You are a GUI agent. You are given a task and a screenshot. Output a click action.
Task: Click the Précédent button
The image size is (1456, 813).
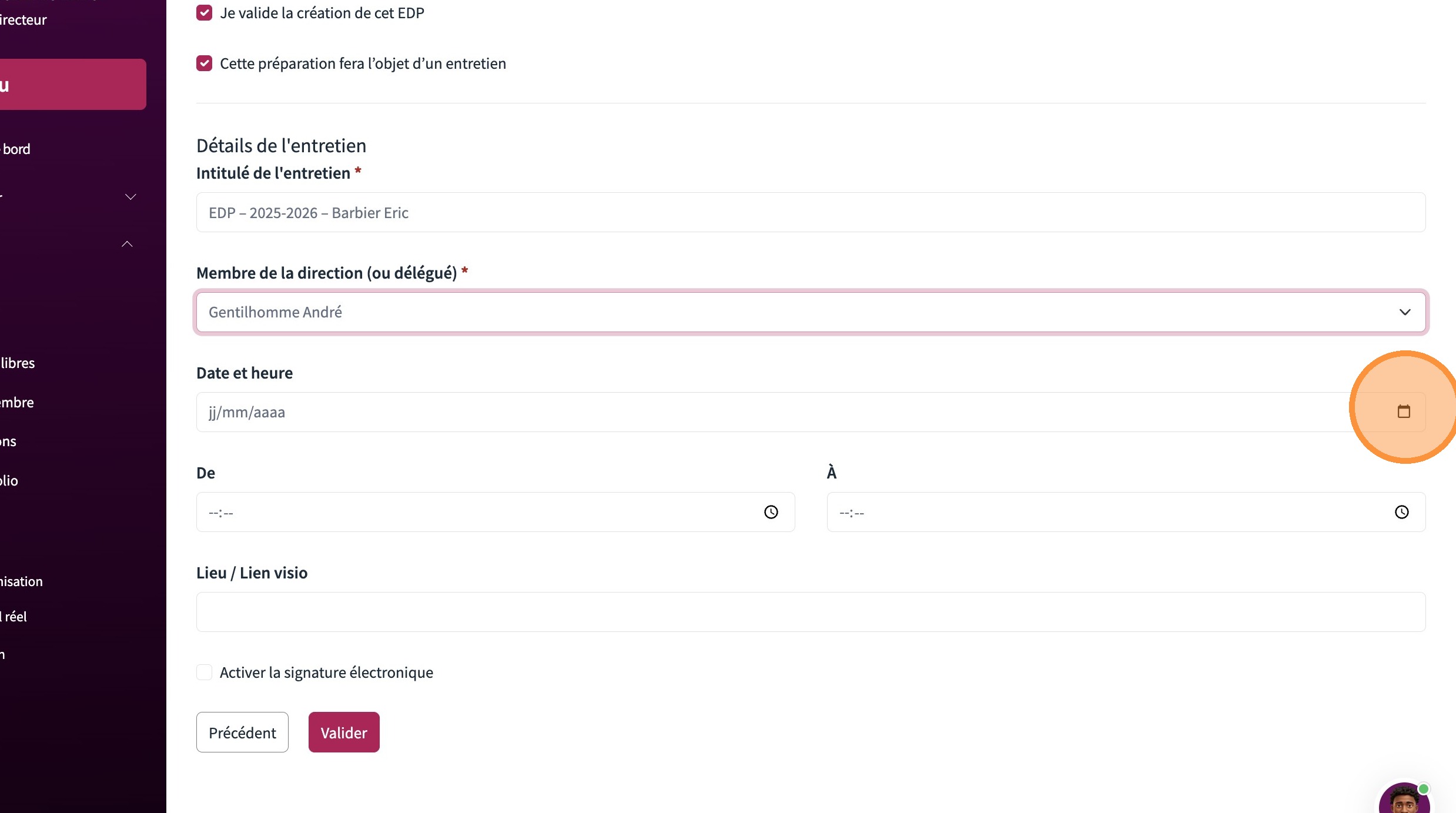pos(242,732)
